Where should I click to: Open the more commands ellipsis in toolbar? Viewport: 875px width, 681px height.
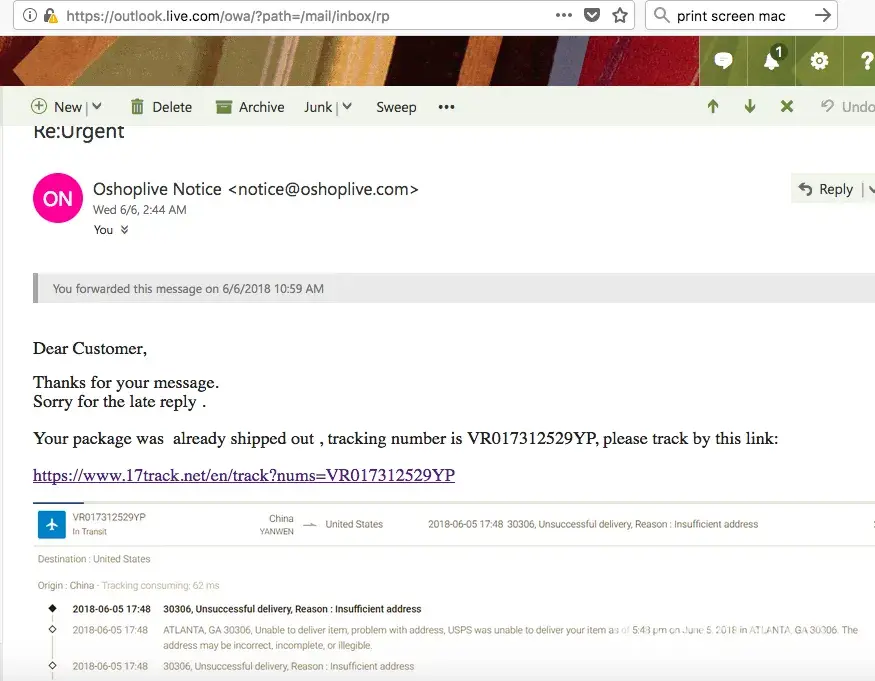pyautogui.click(x=446, y=107)
